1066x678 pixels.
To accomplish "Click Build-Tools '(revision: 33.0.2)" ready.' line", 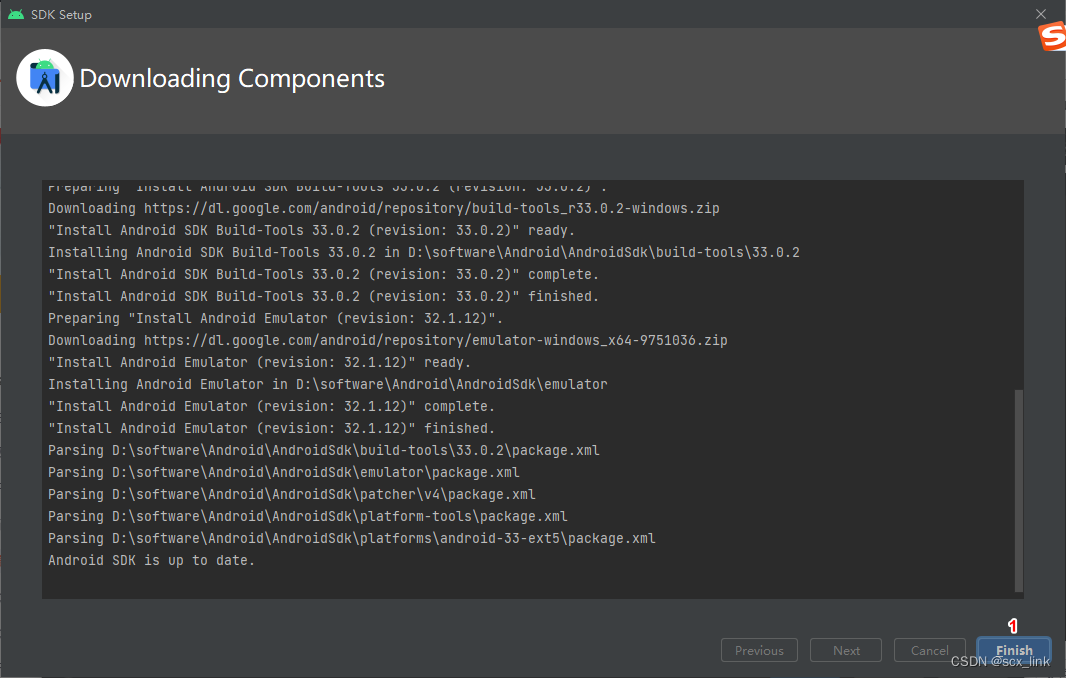I will click(311, 231).
